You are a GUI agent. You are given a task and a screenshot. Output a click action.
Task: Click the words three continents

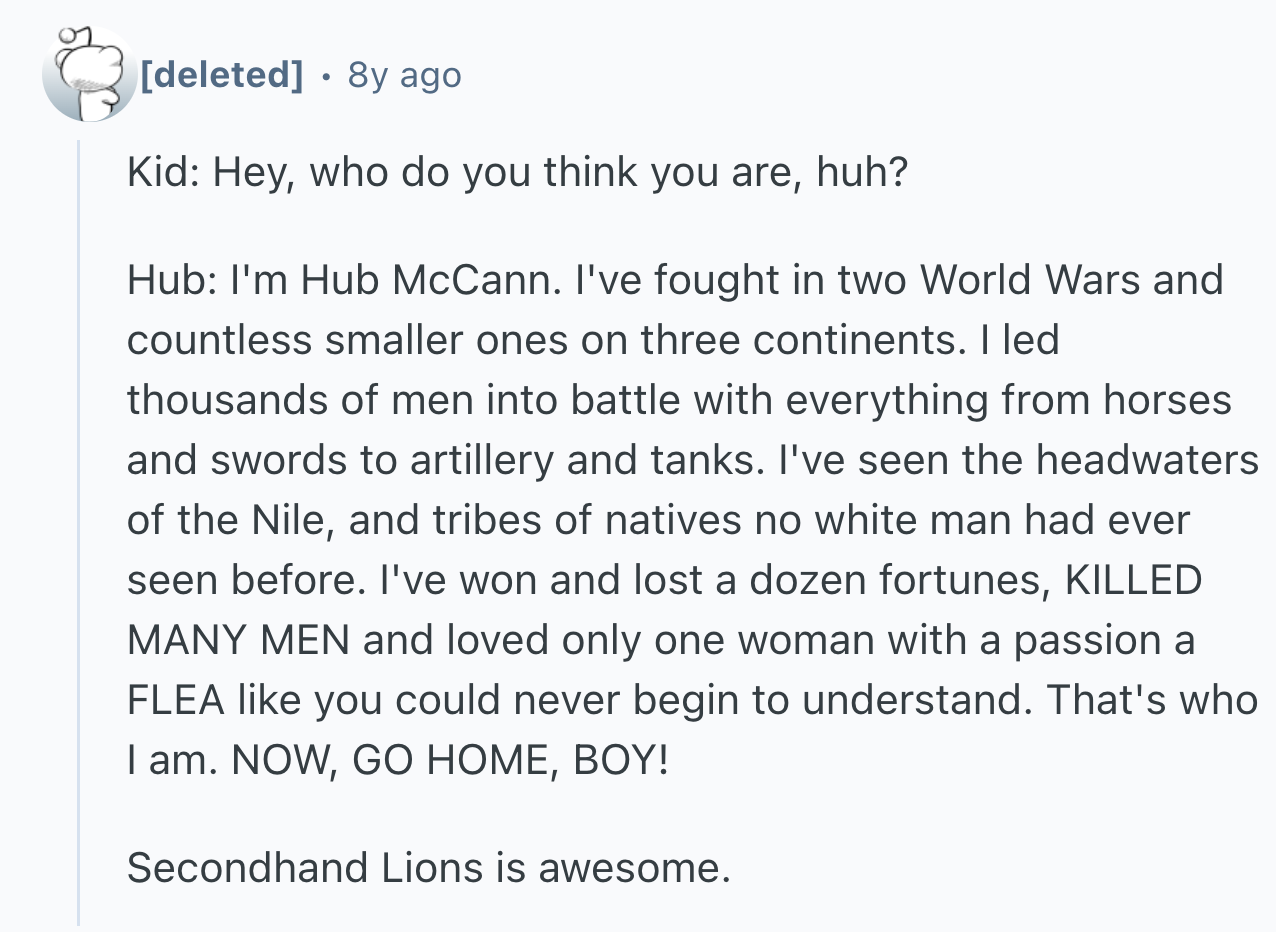[798, 340]
